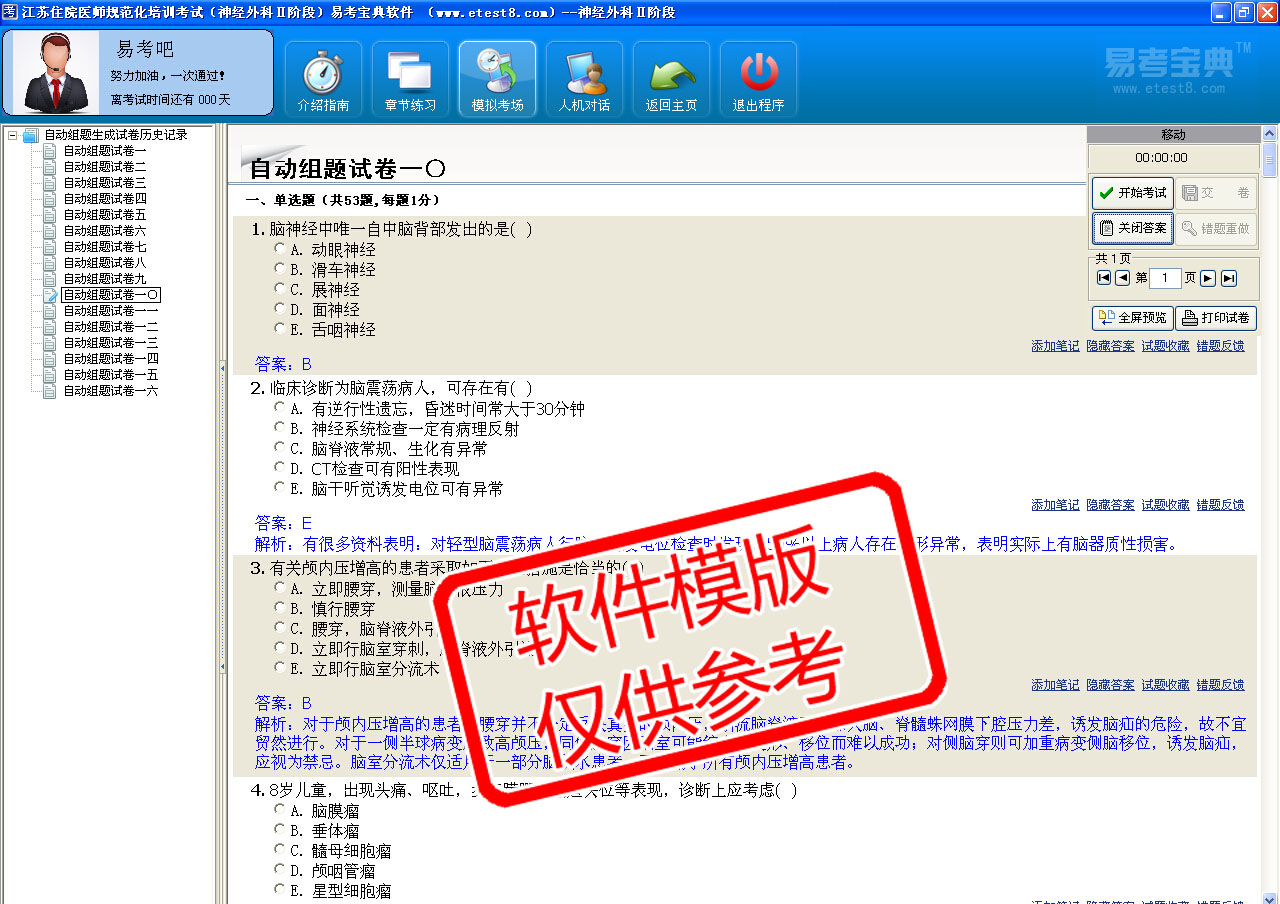Click 返回主页 return home icon
This screenshot has height=904, width=1280.
coord(671,80)
